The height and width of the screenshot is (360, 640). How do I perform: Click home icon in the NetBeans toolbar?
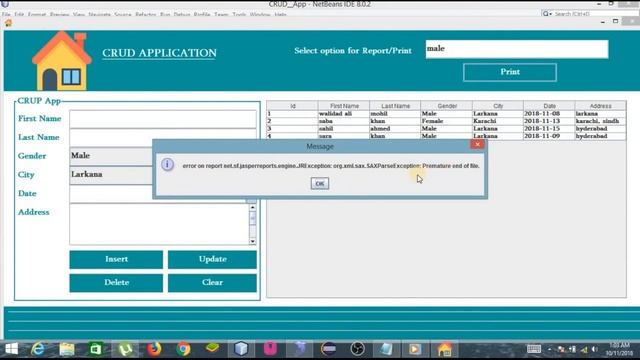click(8, 23)
